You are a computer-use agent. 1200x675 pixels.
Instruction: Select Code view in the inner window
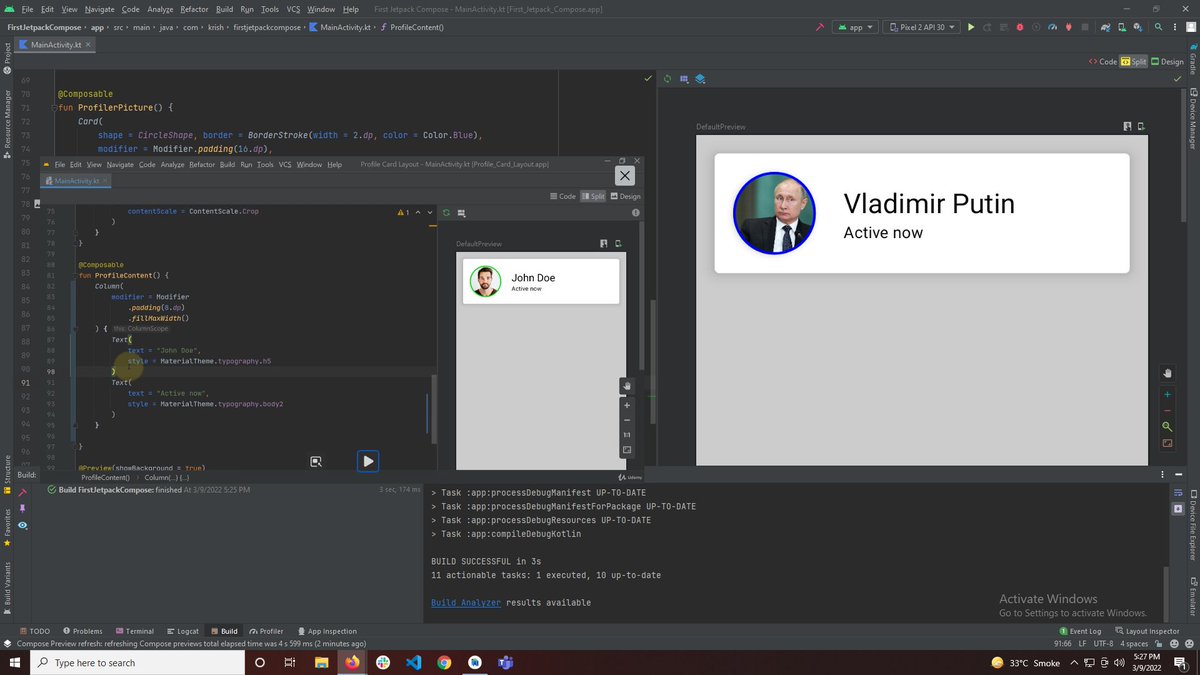(x=563, y=196)
